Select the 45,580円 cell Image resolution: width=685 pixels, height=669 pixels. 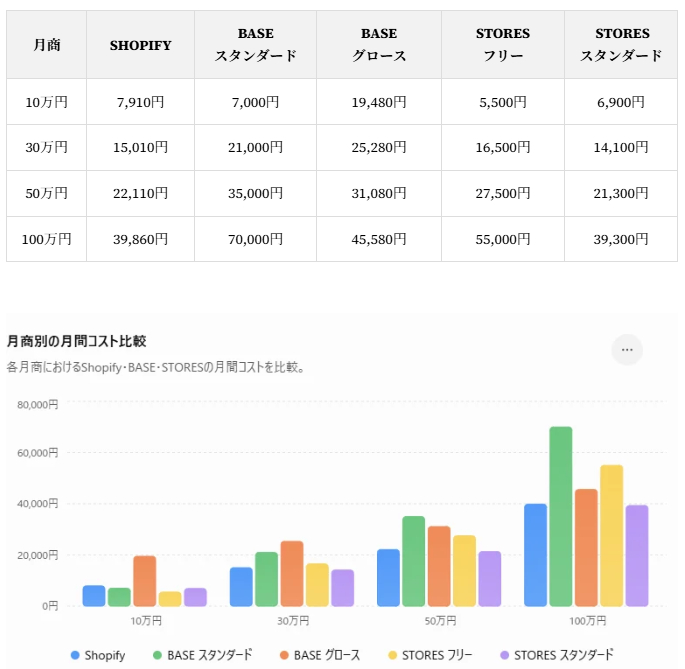379,239
